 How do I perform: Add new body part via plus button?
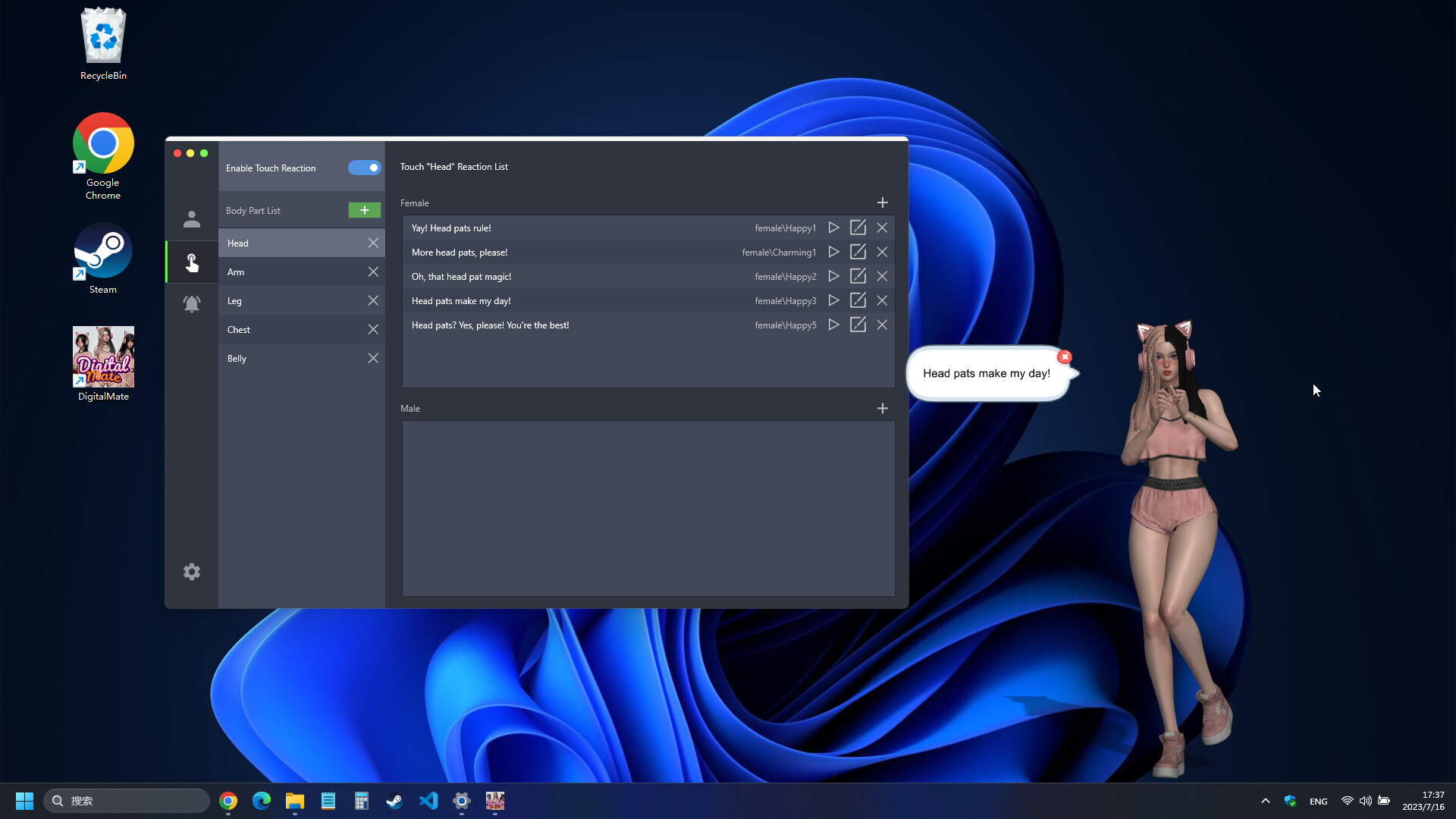(x=364, y=210)
